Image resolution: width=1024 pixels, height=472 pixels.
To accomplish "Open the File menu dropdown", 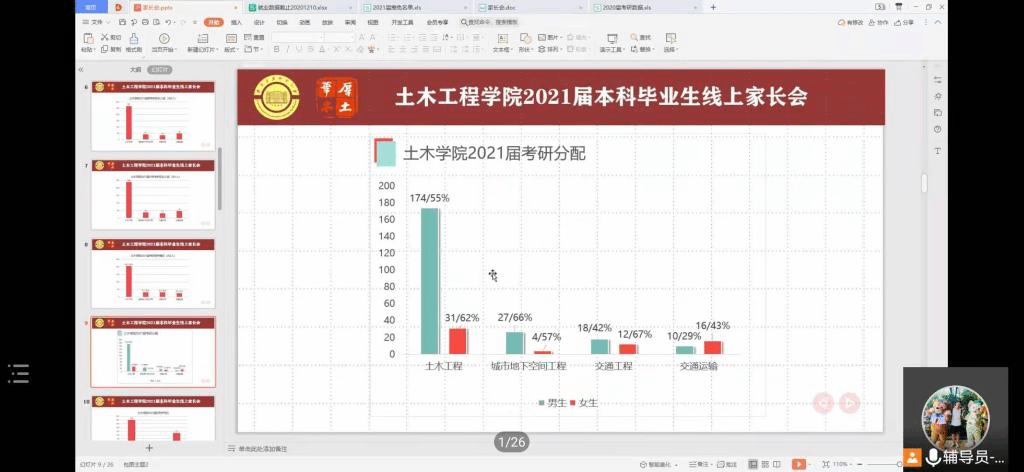I will pos(97,21).
